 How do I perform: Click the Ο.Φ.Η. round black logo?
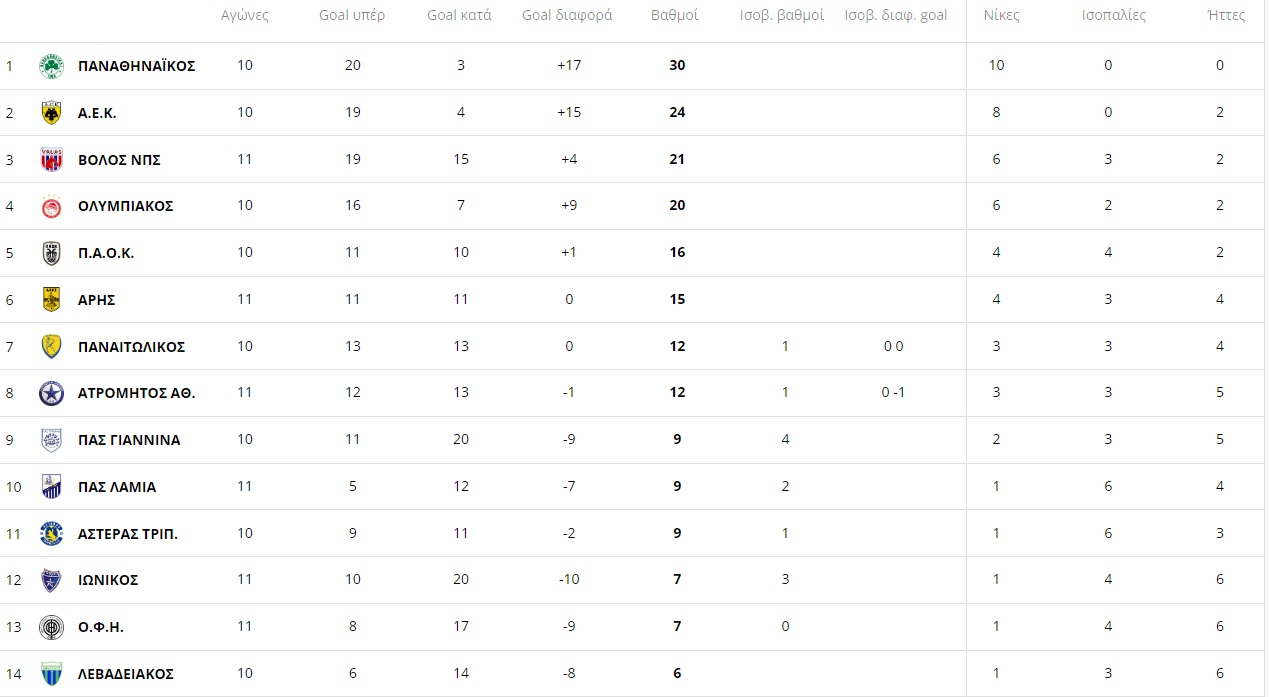[51, 627]
